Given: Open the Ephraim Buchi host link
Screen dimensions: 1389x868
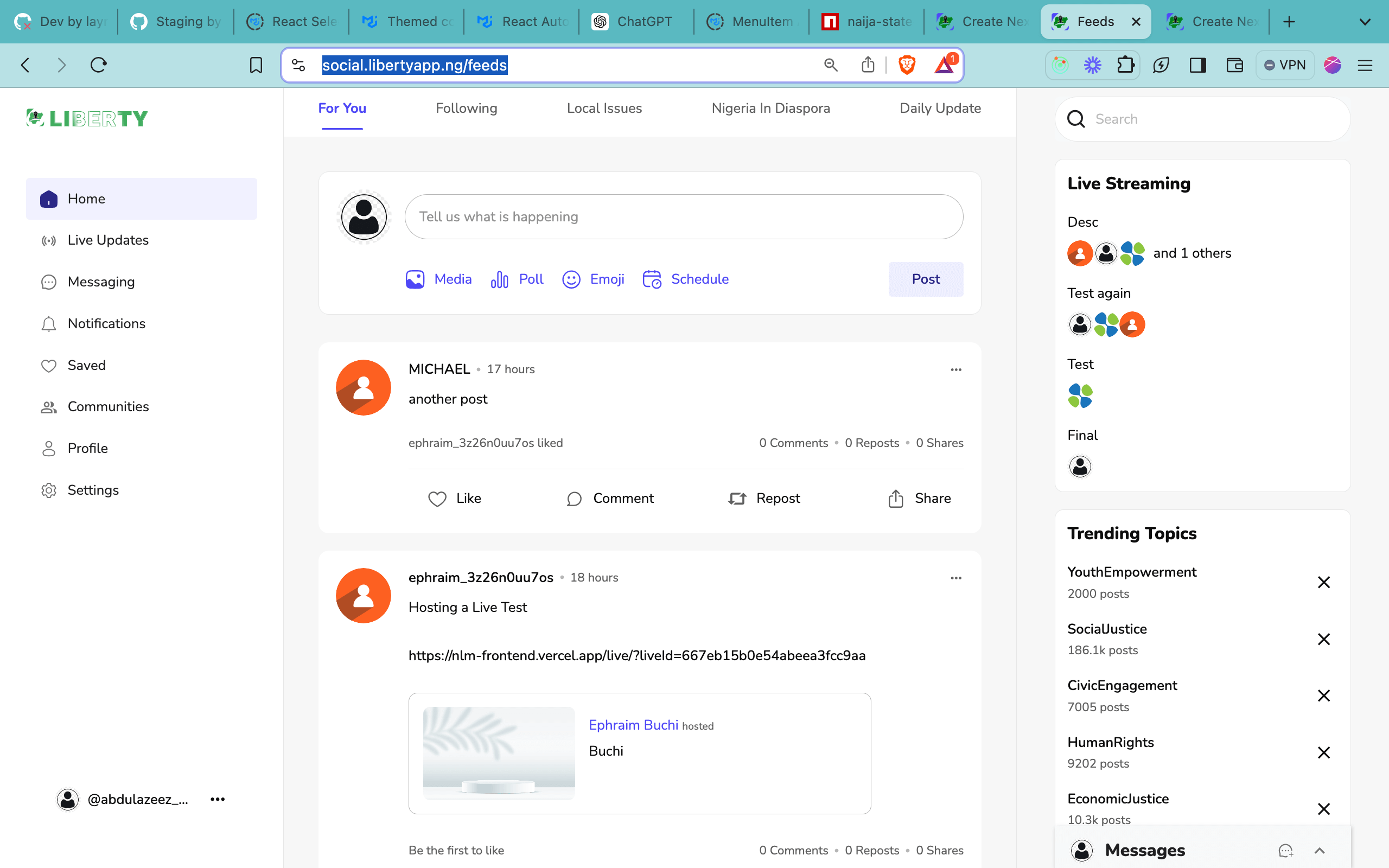Looking at the screenshot, I should click(633, 725).
